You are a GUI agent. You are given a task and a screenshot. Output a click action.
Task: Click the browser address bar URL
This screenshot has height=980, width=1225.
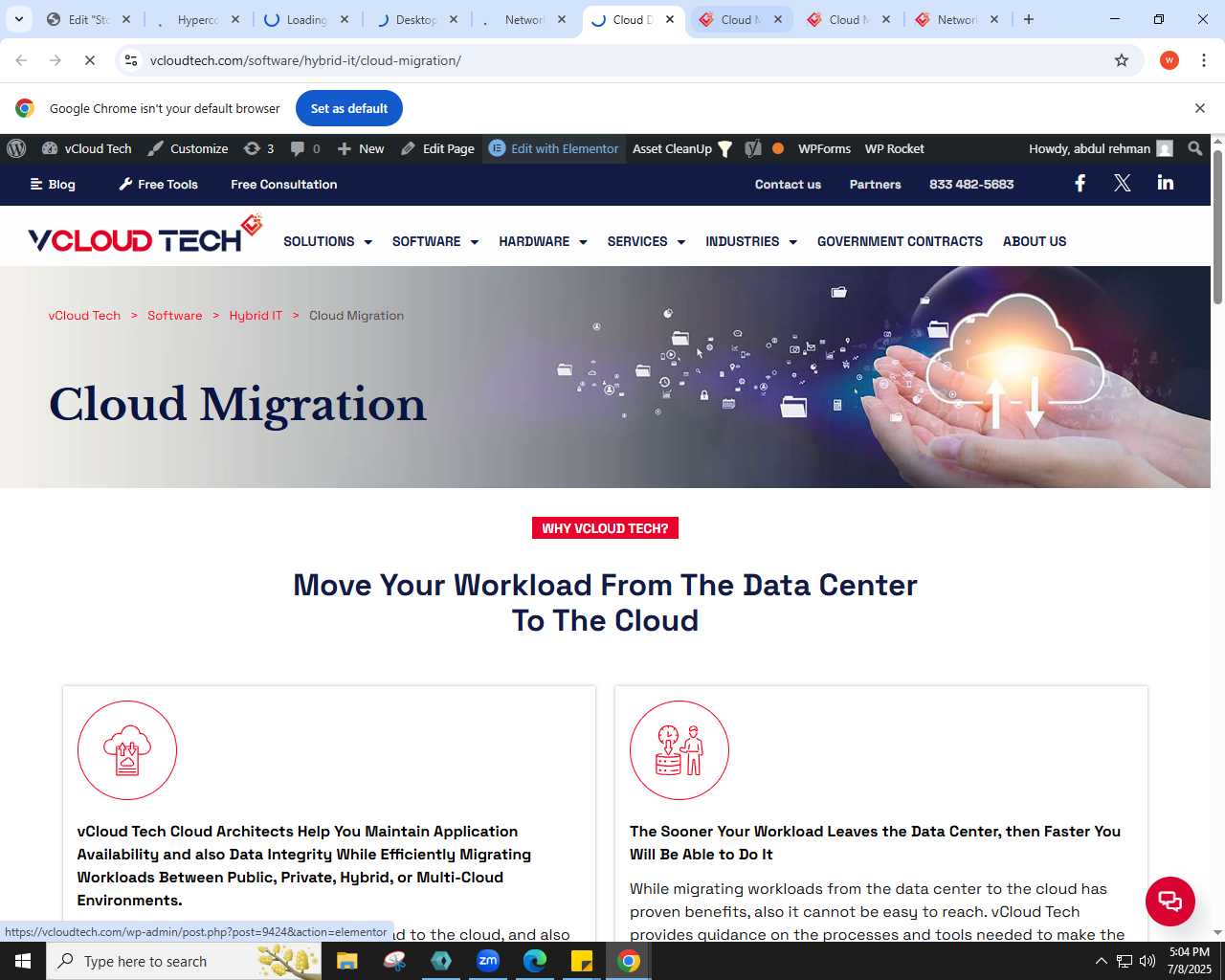click(x=305, y=60)
